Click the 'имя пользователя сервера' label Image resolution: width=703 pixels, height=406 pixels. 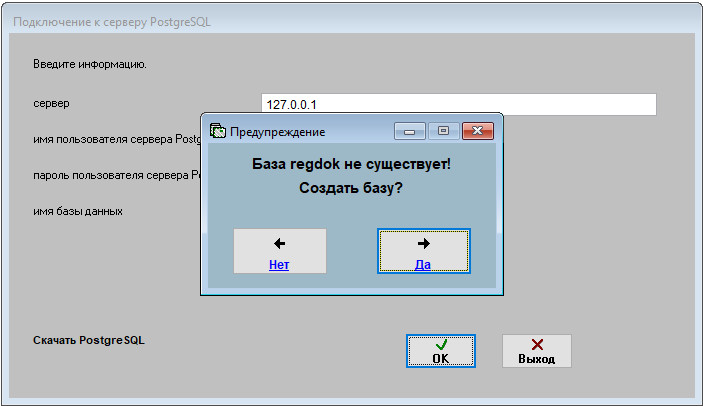pyautogui.click(x=117, y=139)
